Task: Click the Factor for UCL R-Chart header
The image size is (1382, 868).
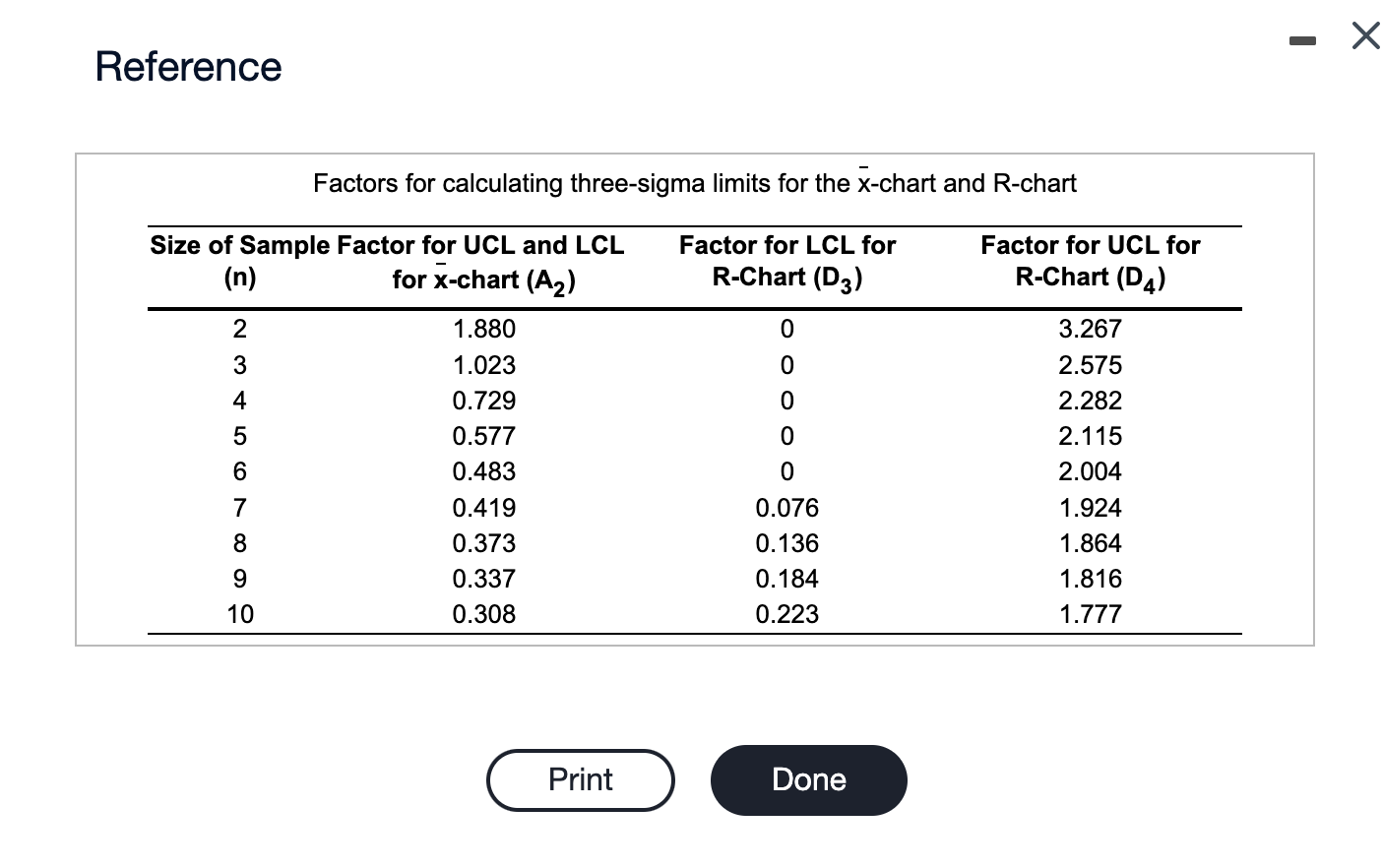Action: click(x=1090, y=261)
